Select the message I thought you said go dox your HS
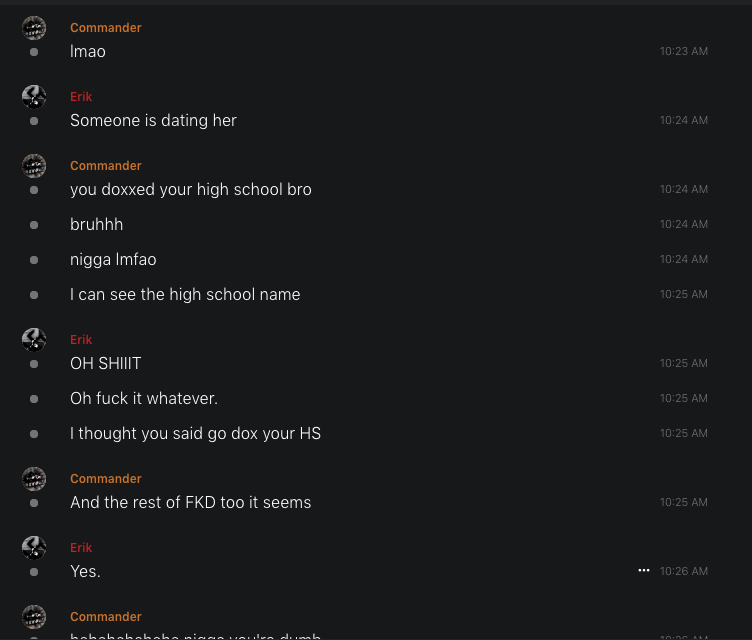The image size is (752, 640). (195, 434)
